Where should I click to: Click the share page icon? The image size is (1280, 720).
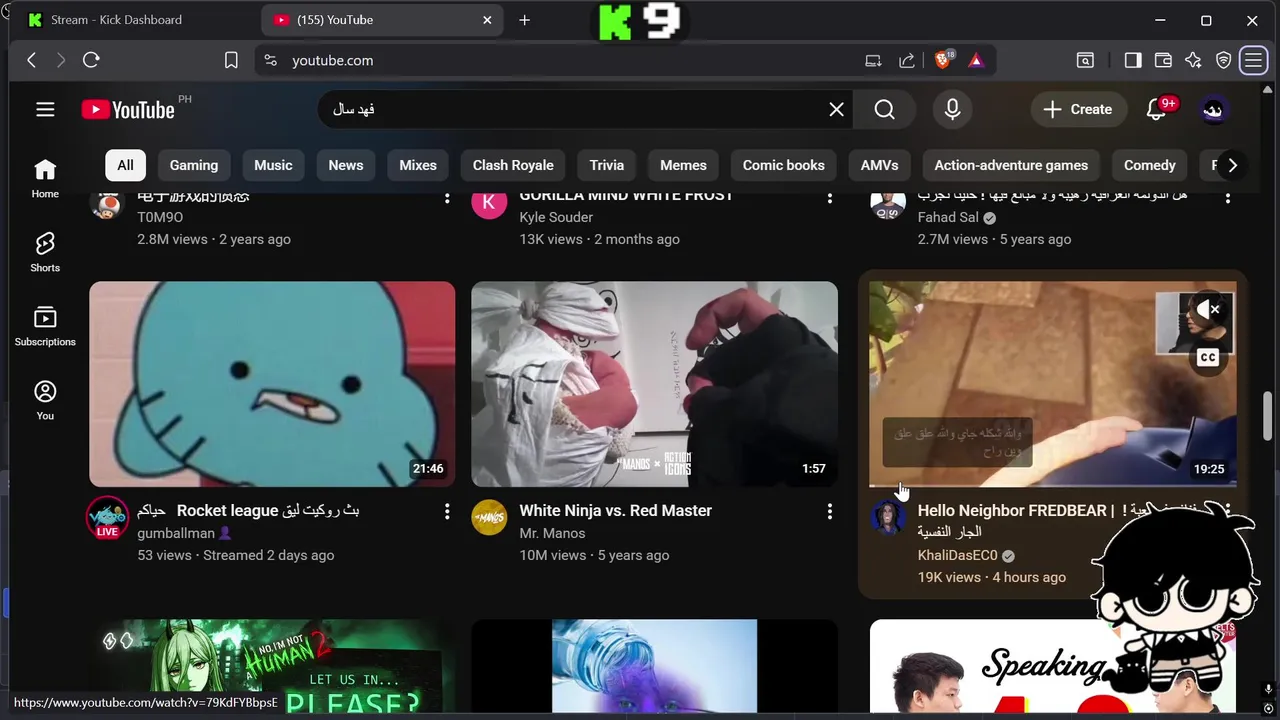click(907, 61)
